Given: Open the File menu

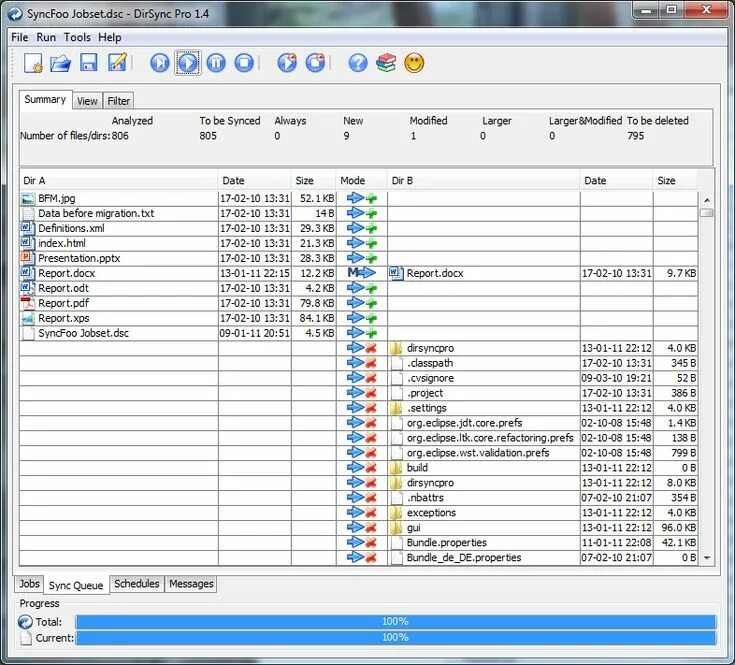Looking at the screenshot, I should point(20,37).
